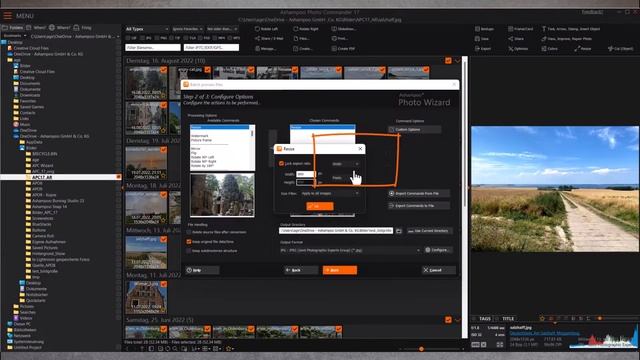Click the Share icon in right toolbar
640x360 pixels.
click(x=511, y=39)
